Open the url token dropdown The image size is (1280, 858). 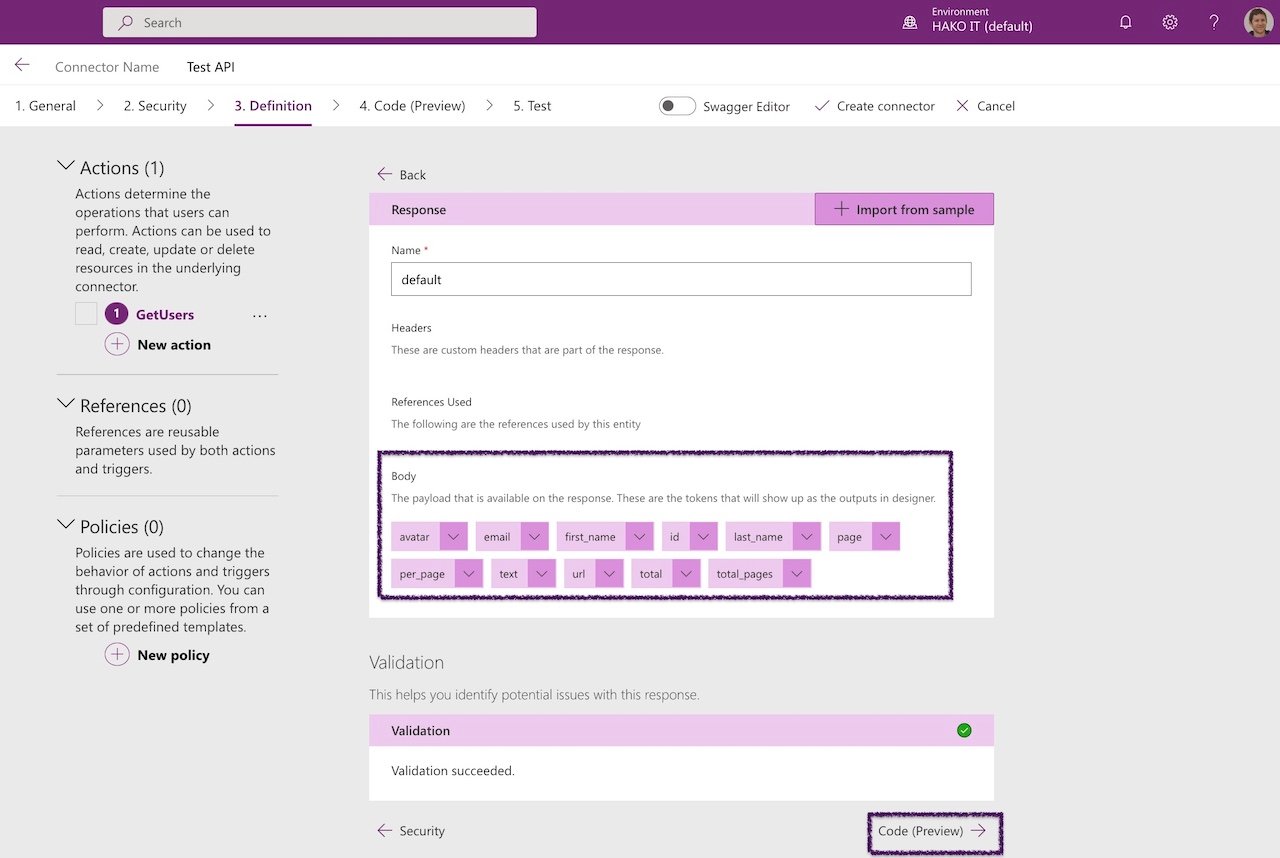(x=609, y=574)
